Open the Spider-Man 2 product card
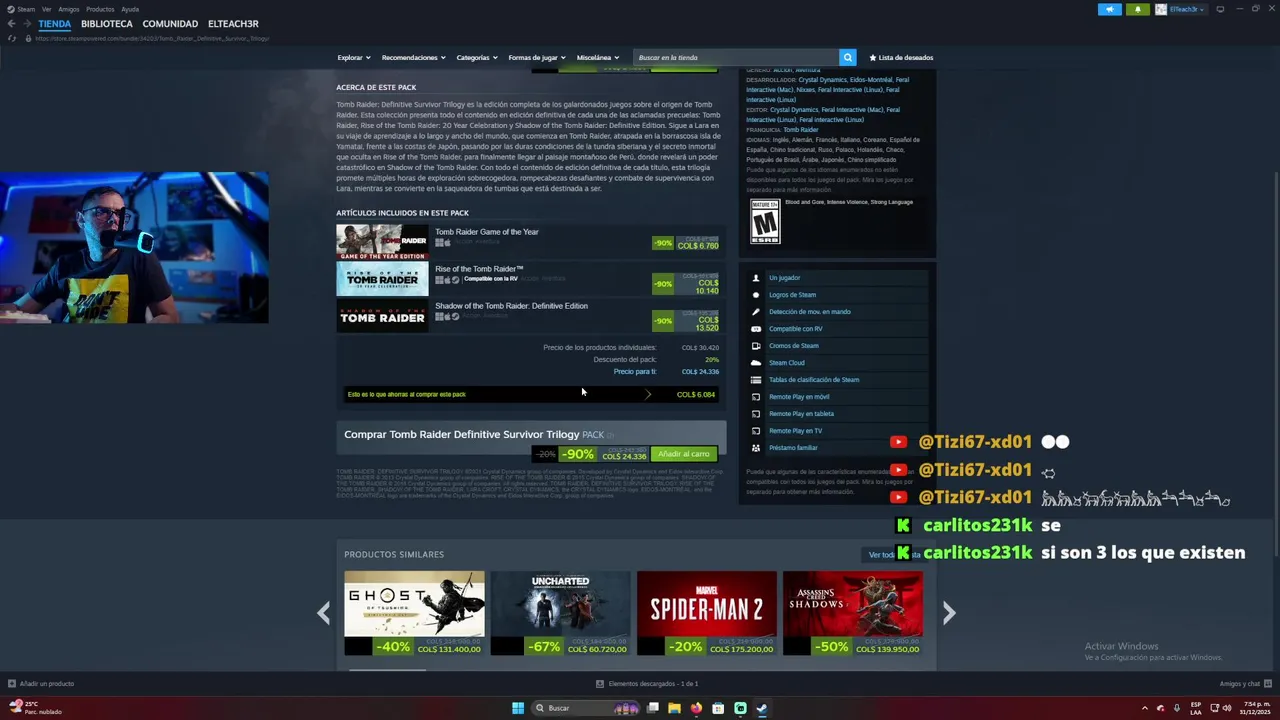 707,613
